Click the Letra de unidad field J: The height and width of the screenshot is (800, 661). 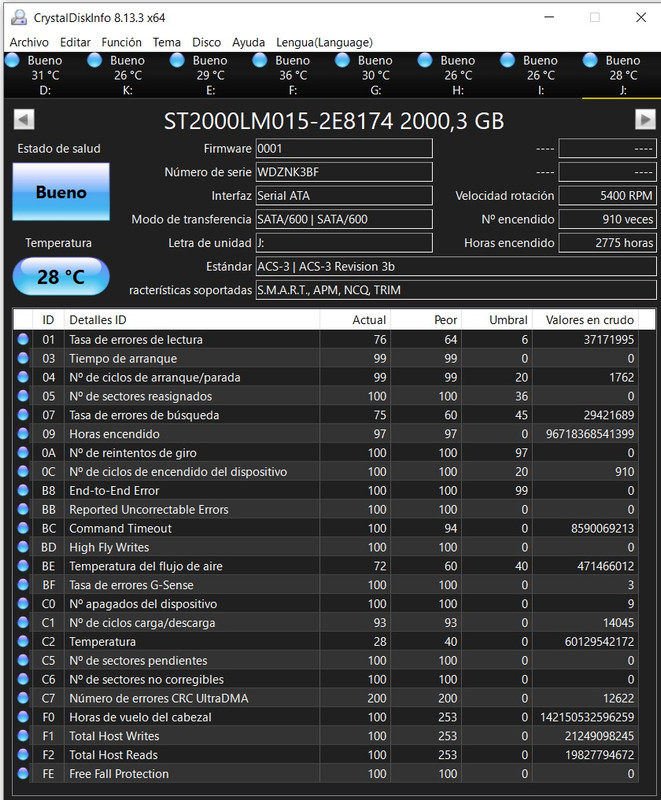[x=344, y=243]
